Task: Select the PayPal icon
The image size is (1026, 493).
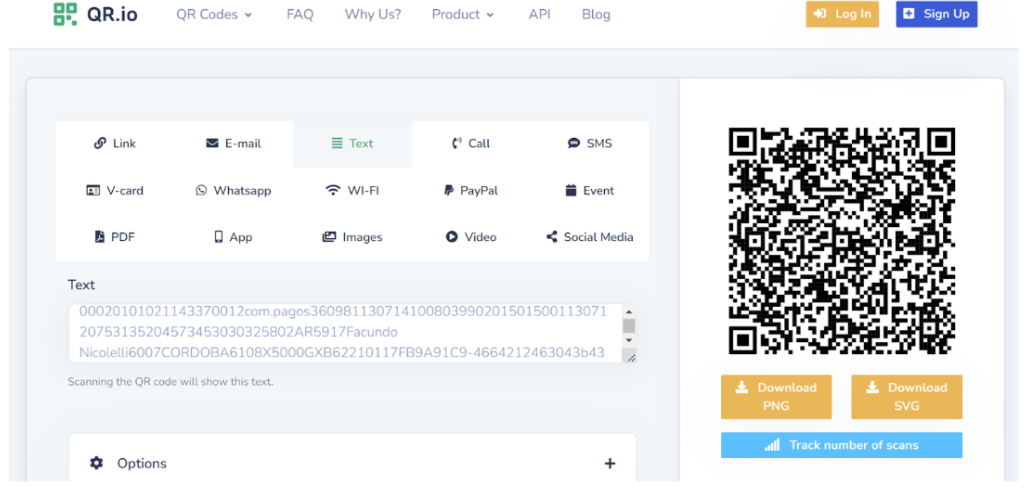Action: 449,190
